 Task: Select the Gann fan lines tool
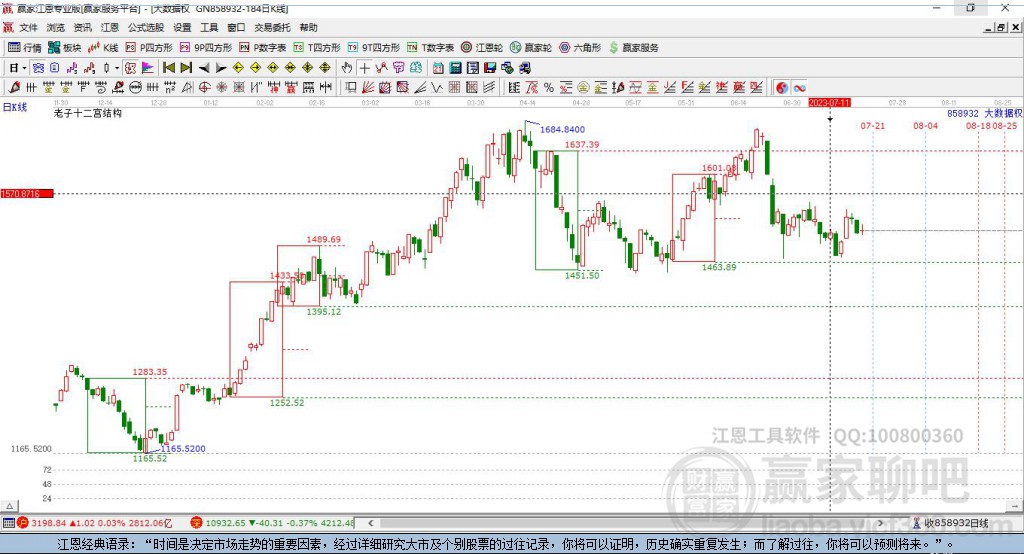coord(368,88)
